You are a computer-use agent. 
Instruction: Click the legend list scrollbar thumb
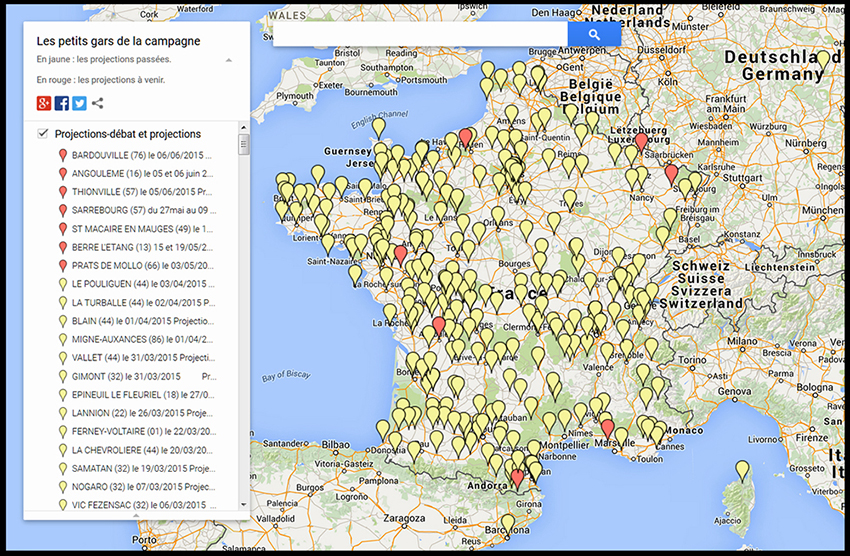pos(243,146)
